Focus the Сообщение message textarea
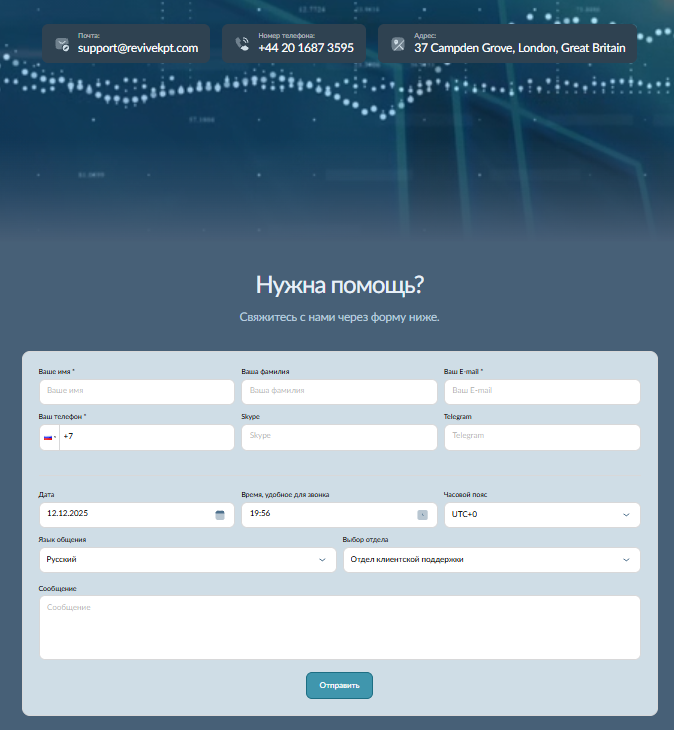The width and height of the screenshot is (674, 730). 340,628
